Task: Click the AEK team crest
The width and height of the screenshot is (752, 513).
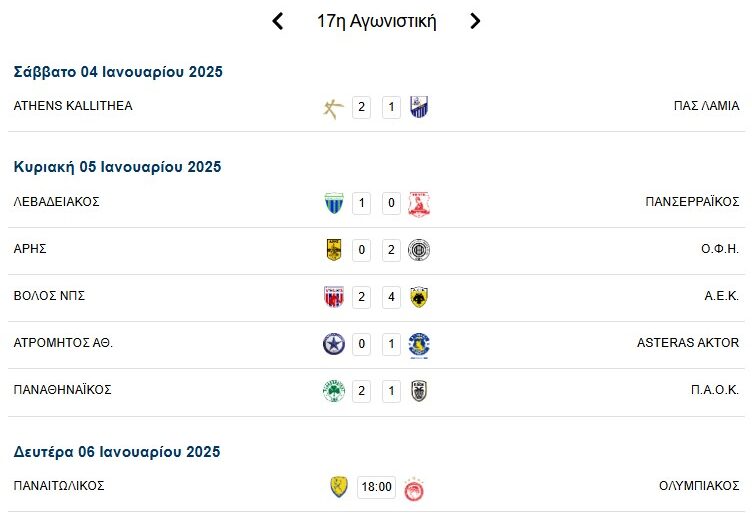Action: click(x=419, y=297)
